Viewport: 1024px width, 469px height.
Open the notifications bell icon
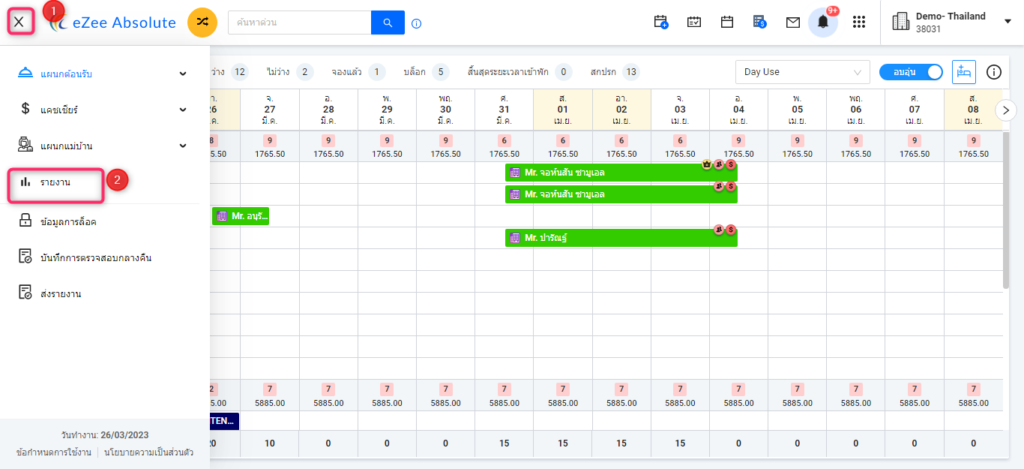point(823,23)
